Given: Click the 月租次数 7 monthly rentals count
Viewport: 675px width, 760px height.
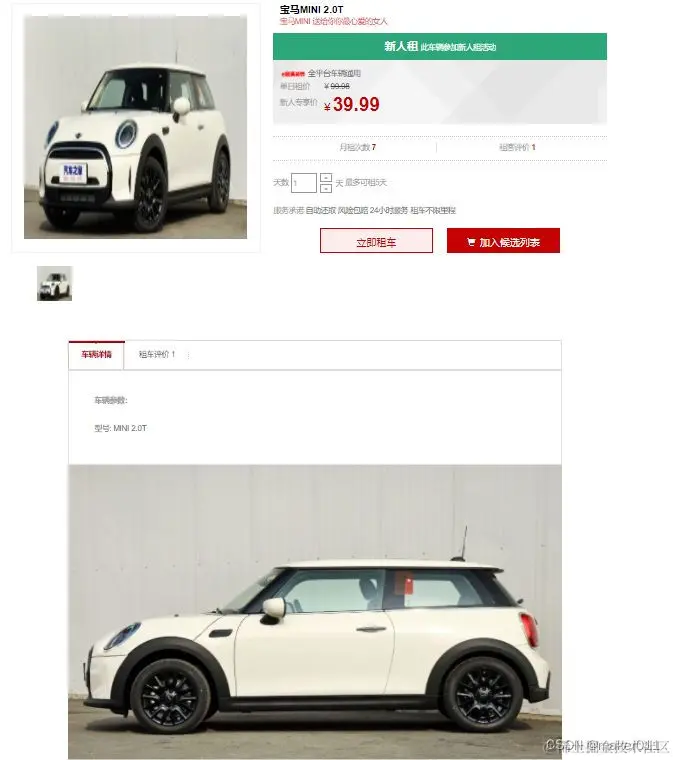Looking at the screenshot, I should coord(358,147).
